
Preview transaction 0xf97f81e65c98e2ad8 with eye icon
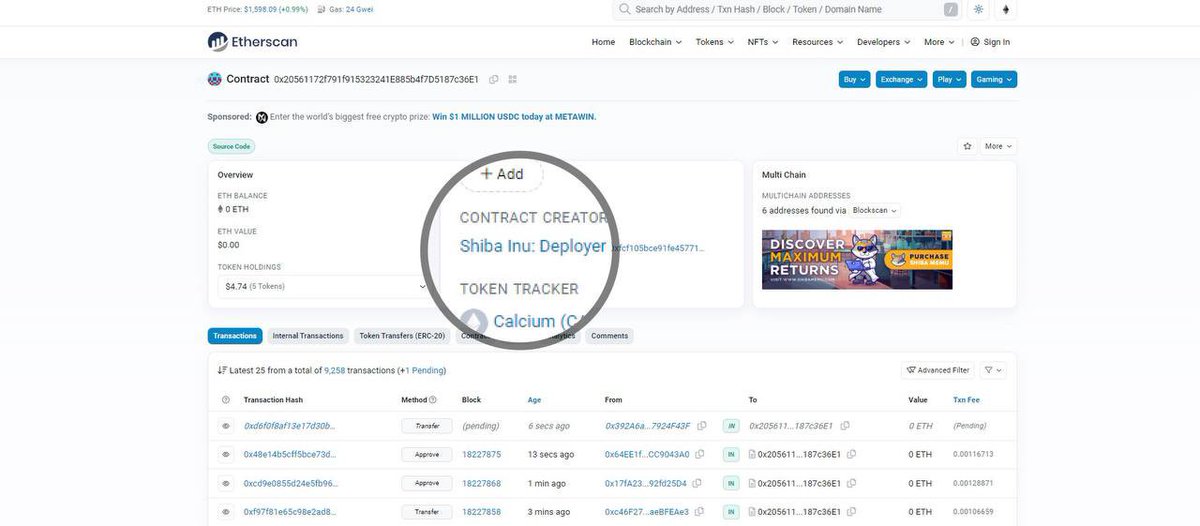[x=226, y=512]
